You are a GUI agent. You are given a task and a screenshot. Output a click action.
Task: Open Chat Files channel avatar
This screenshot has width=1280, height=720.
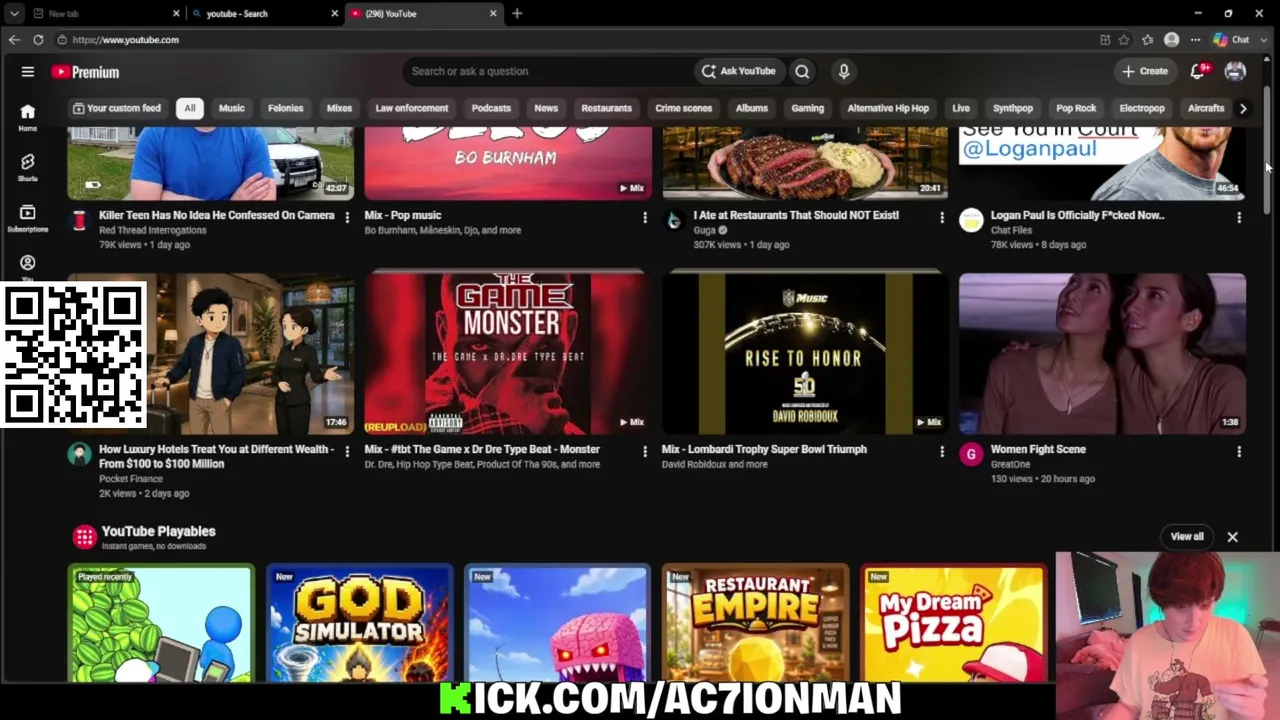971,221
